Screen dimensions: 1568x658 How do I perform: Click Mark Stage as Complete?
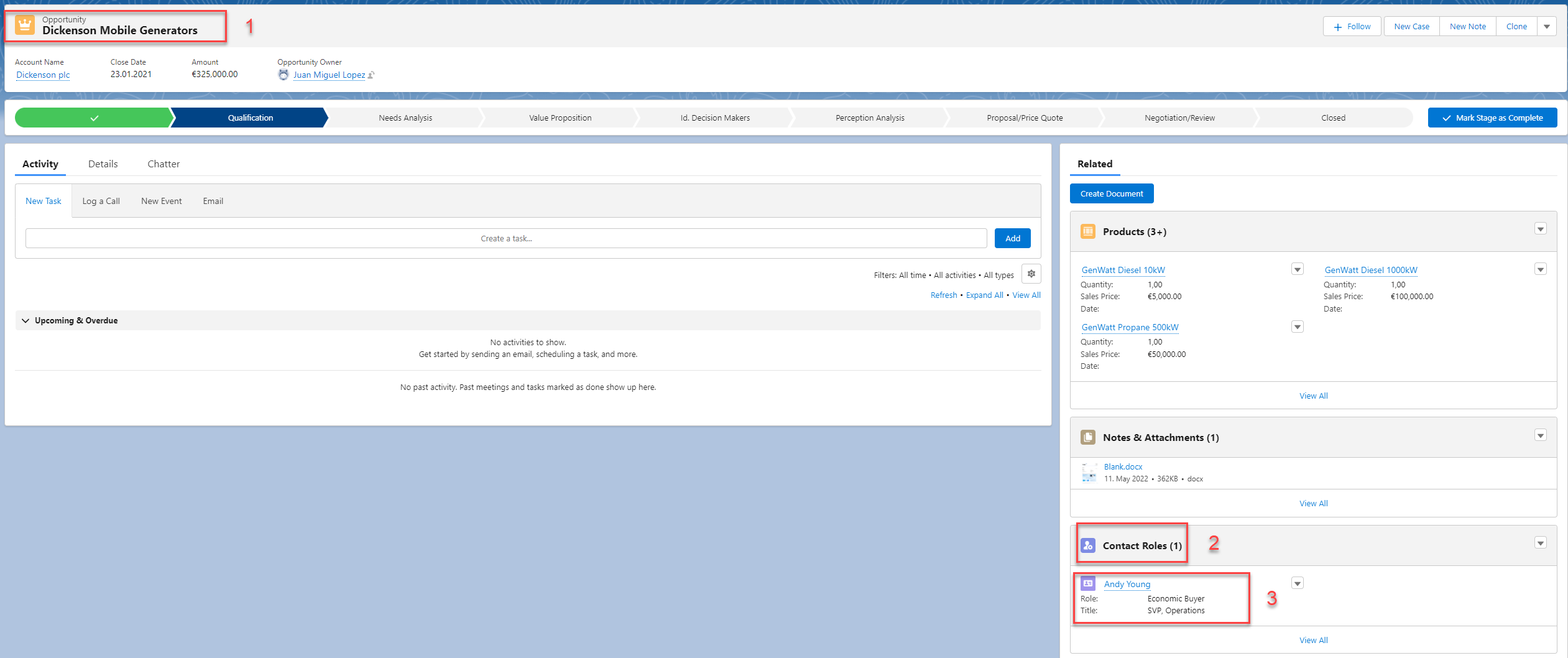pyautogui.click(x=1492, y=118)
